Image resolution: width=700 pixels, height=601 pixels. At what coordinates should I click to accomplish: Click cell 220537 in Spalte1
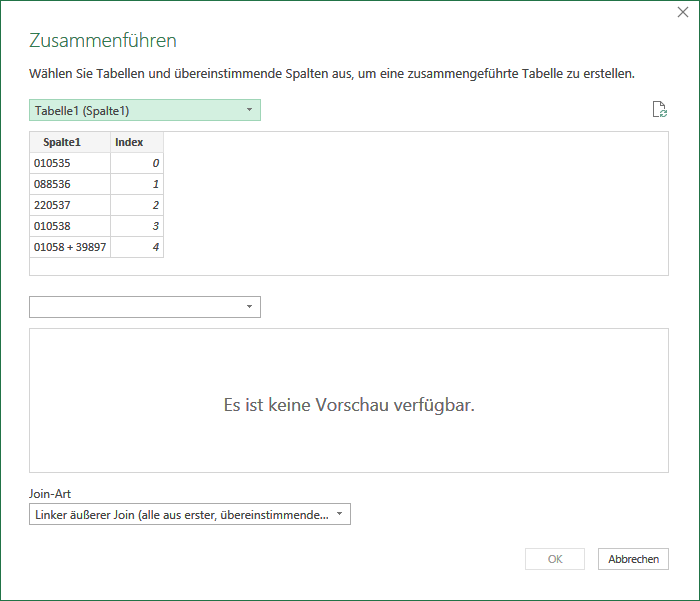point(70,205)
